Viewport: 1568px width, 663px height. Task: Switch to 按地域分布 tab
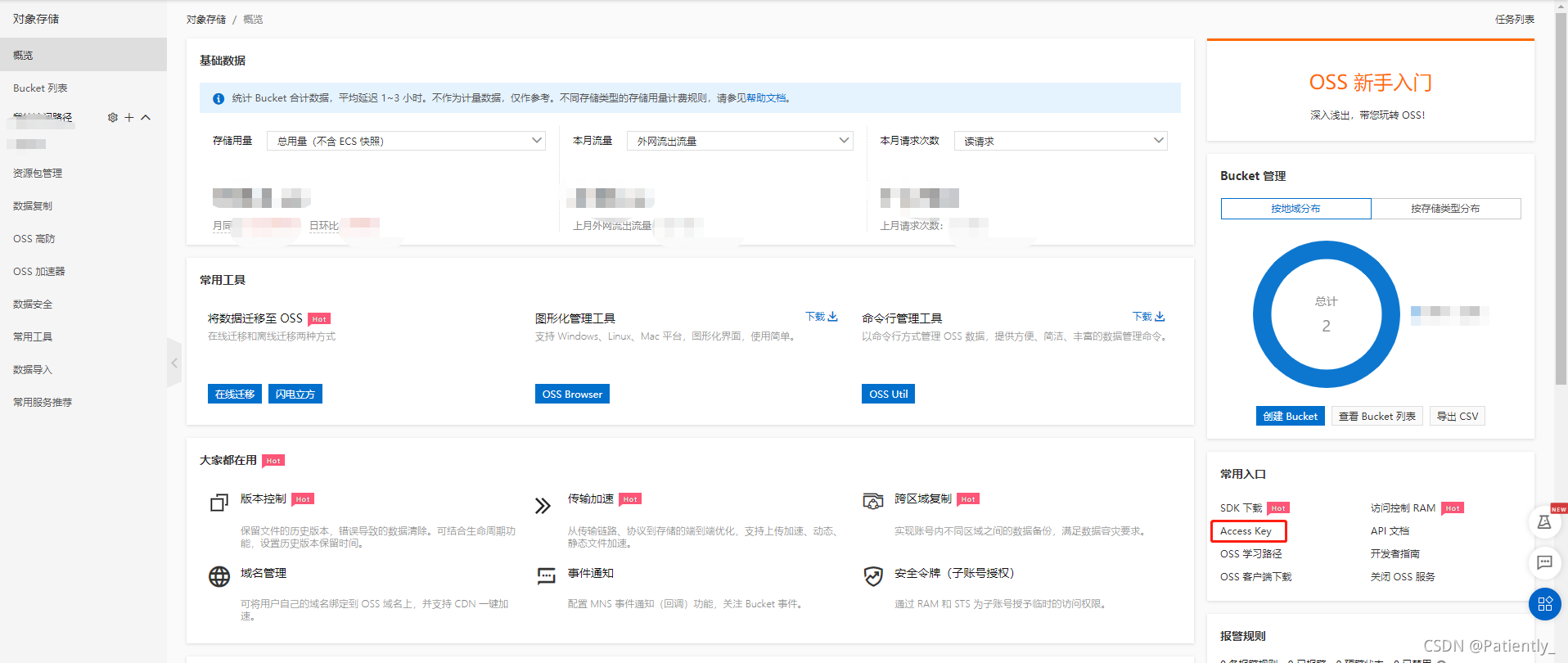[x=1295, y=209]
